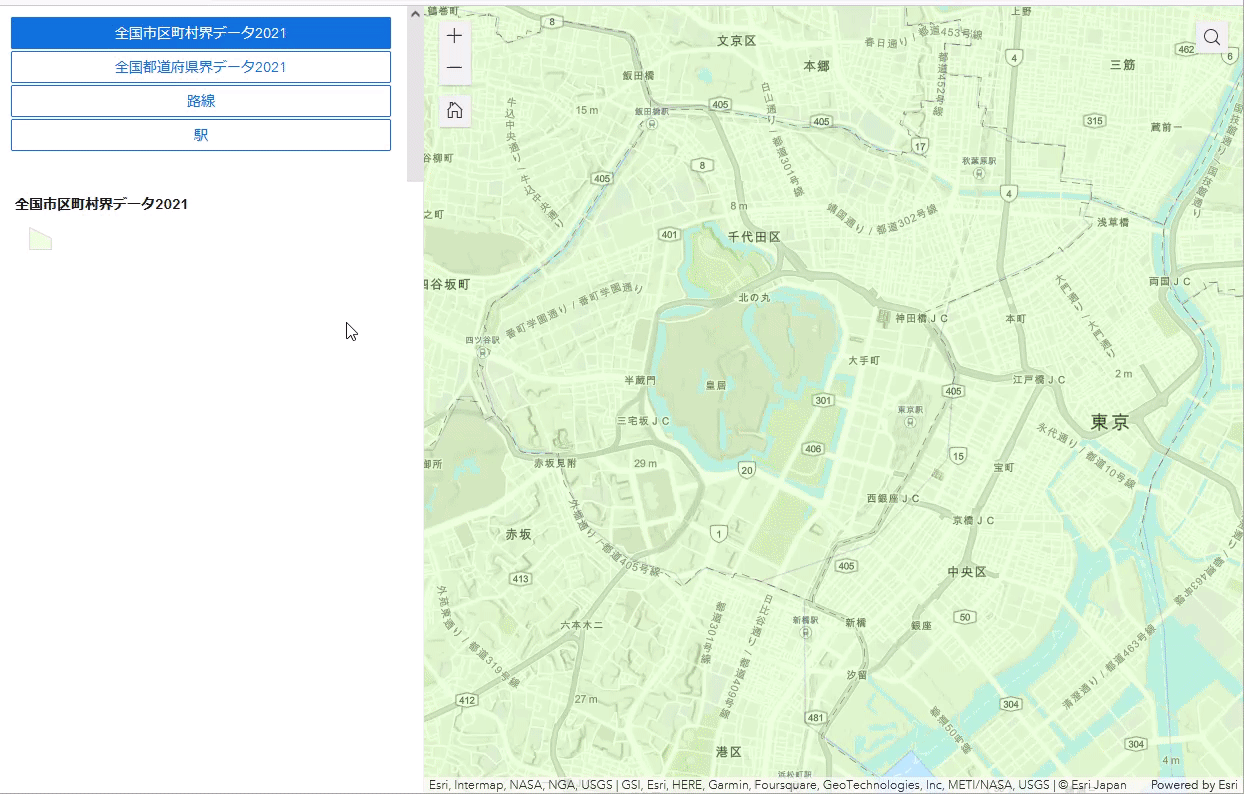Click the 皇居 map label

click(x=716, y=384)
